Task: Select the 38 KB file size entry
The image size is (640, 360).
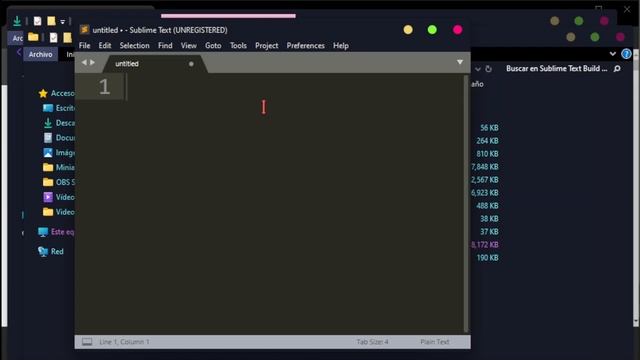Action: pyautogui.click(x=489, y=219)
